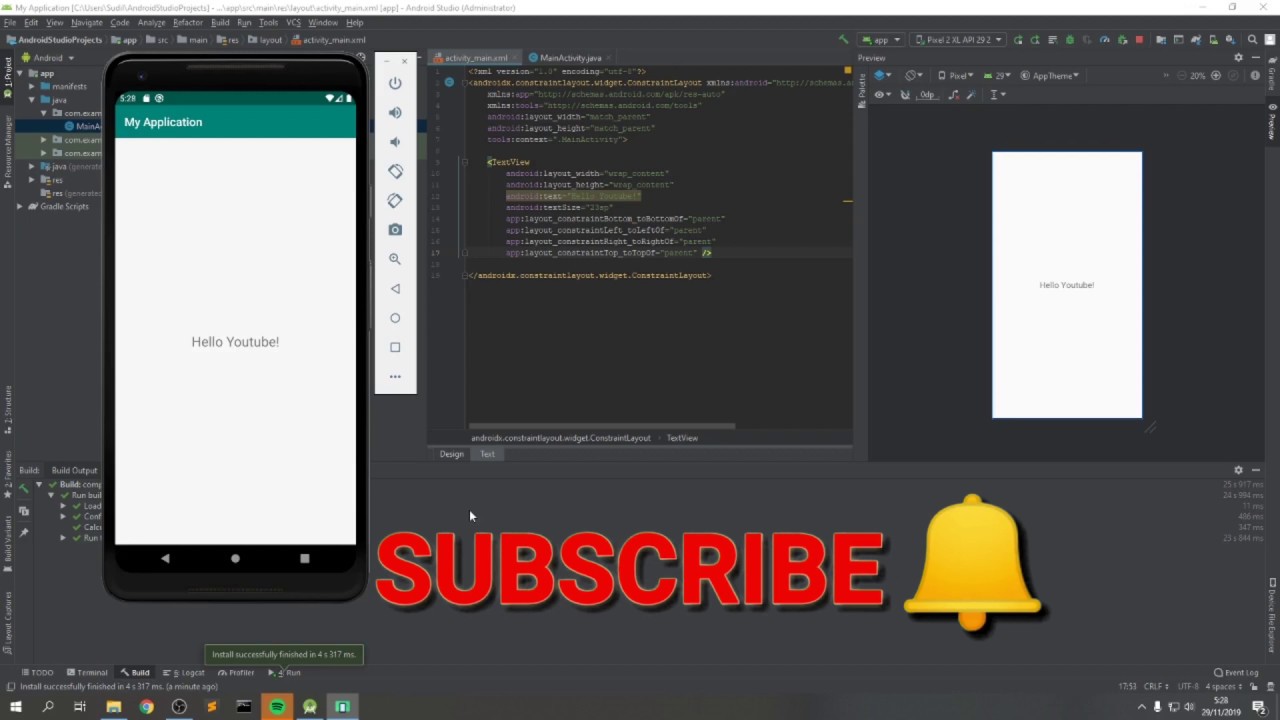Take an emulator screenshot with camera icon
The width and height of the screenshot is (1280, 720).
(x=395, y=229)
